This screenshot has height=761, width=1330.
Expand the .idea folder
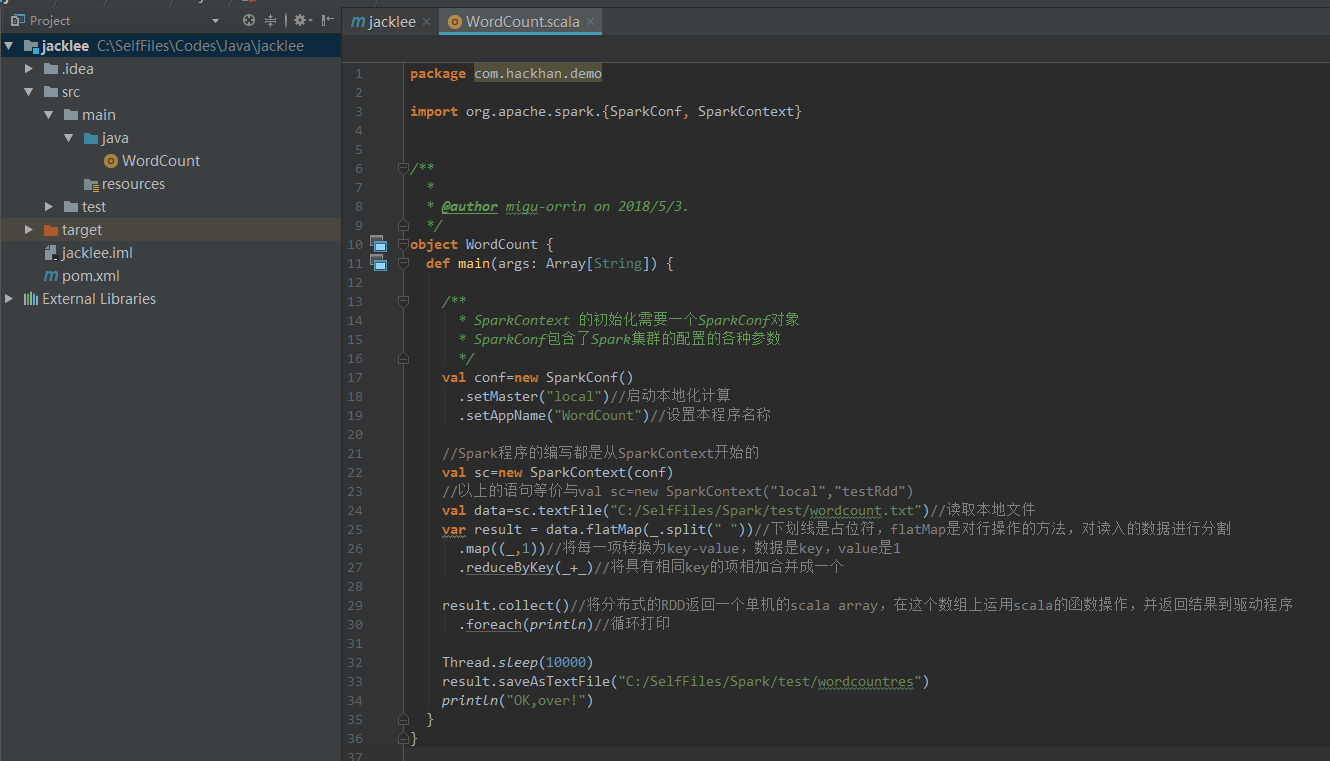tap(29, 69)
